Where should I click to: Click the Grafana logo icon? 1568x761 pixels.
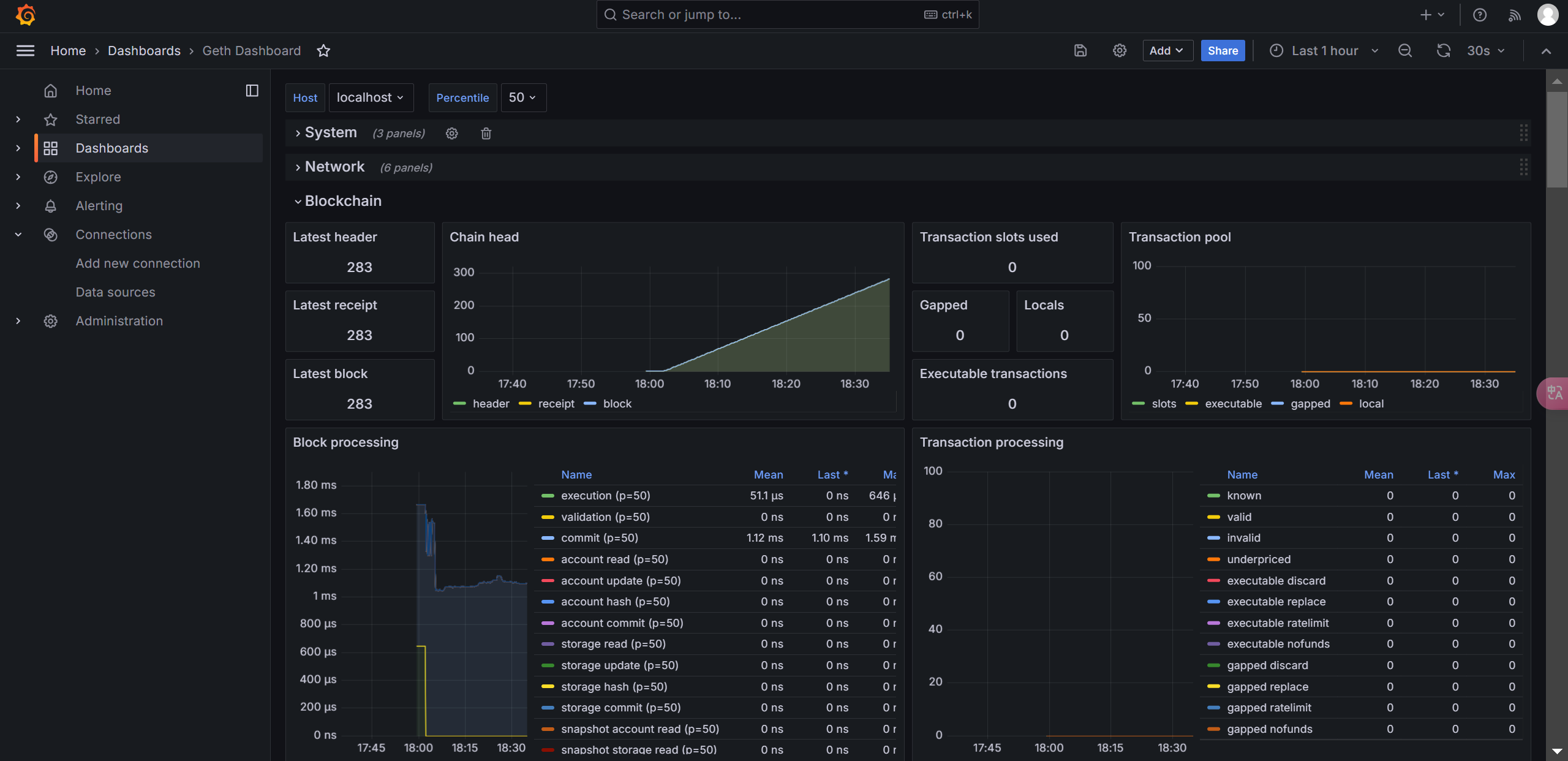point(25,15)
